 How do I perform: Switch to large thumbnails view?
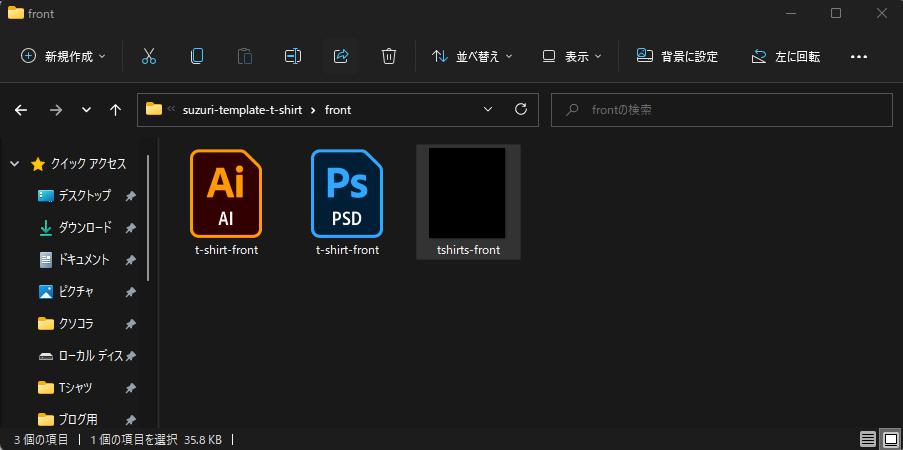(889, 439)
